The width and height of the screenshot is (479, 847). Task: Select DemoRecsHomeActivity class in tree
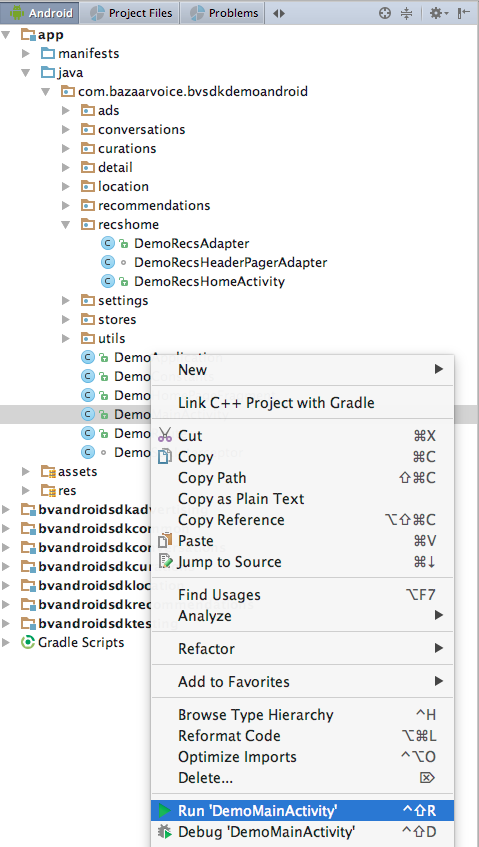point(209,281)
